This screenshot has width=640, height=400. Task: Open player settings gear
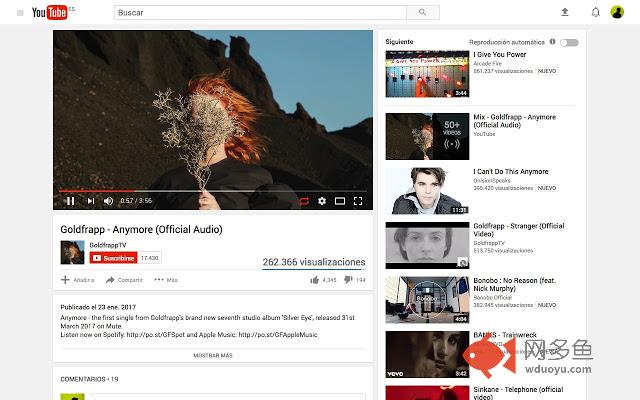322,201
